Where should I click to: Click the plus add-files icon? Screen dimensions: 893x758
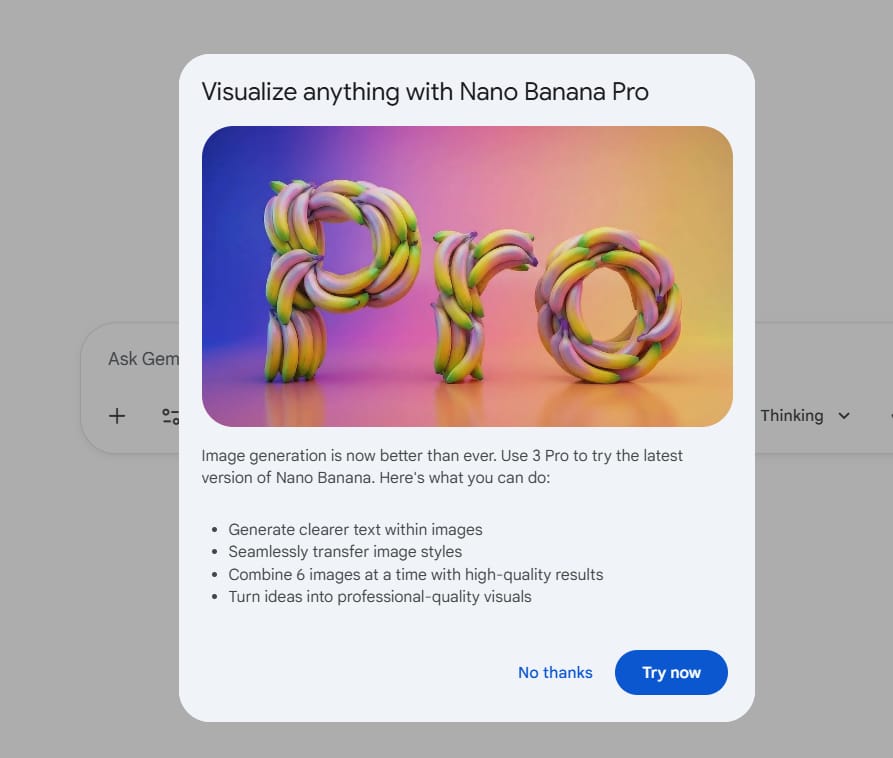pos(117,416)
